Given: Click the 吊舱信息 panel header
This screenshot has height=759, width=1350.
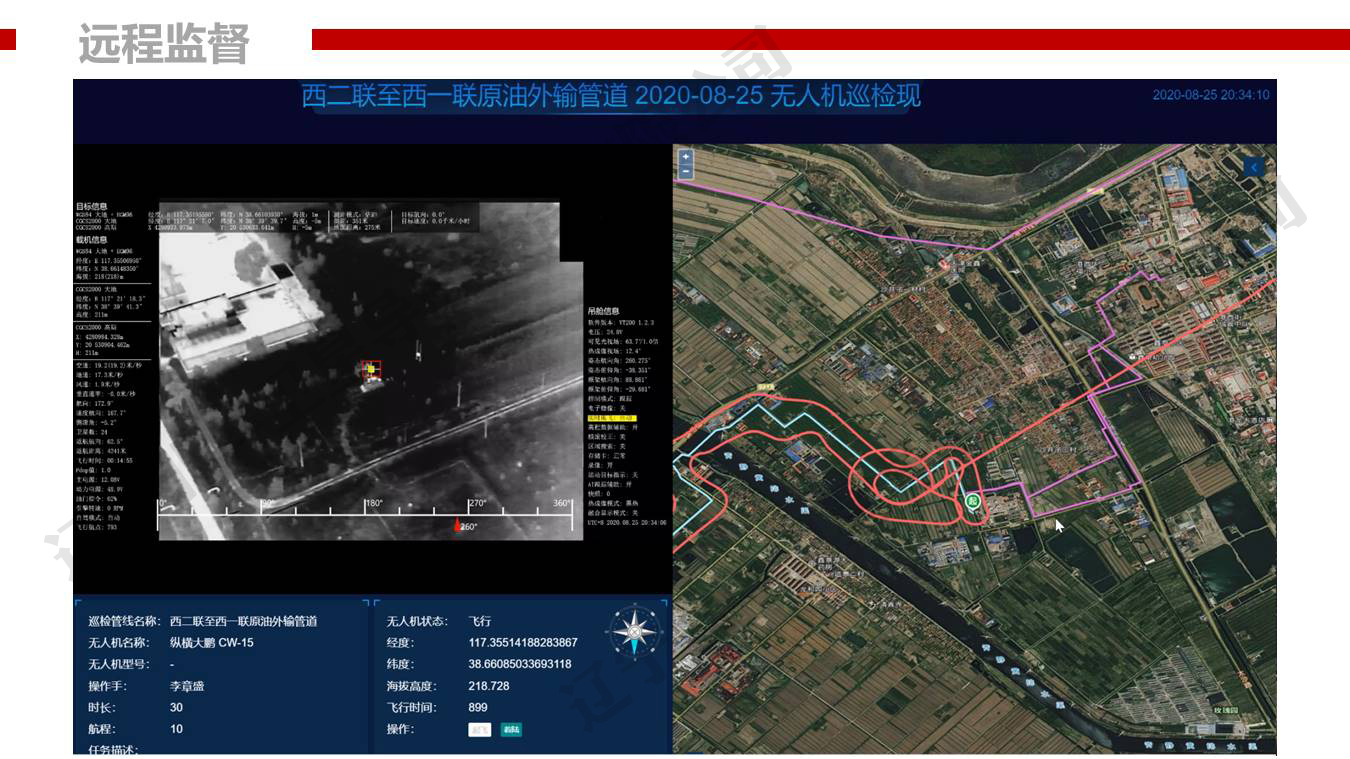Looking at the screenshot, I should pyautogui.click(x=605, y=312).
